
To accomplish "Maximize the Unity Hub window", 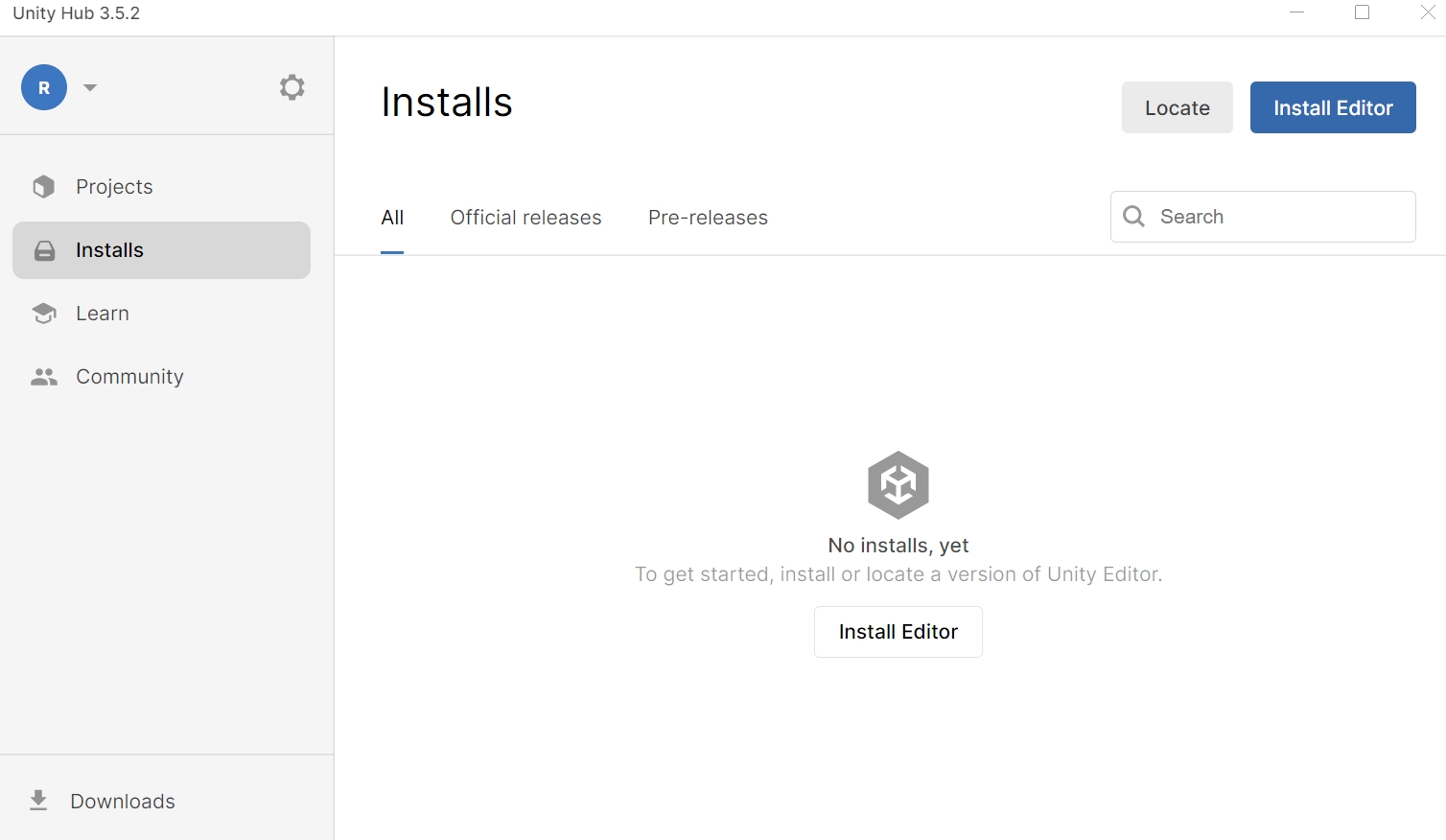I will [x=1363, y=12].
